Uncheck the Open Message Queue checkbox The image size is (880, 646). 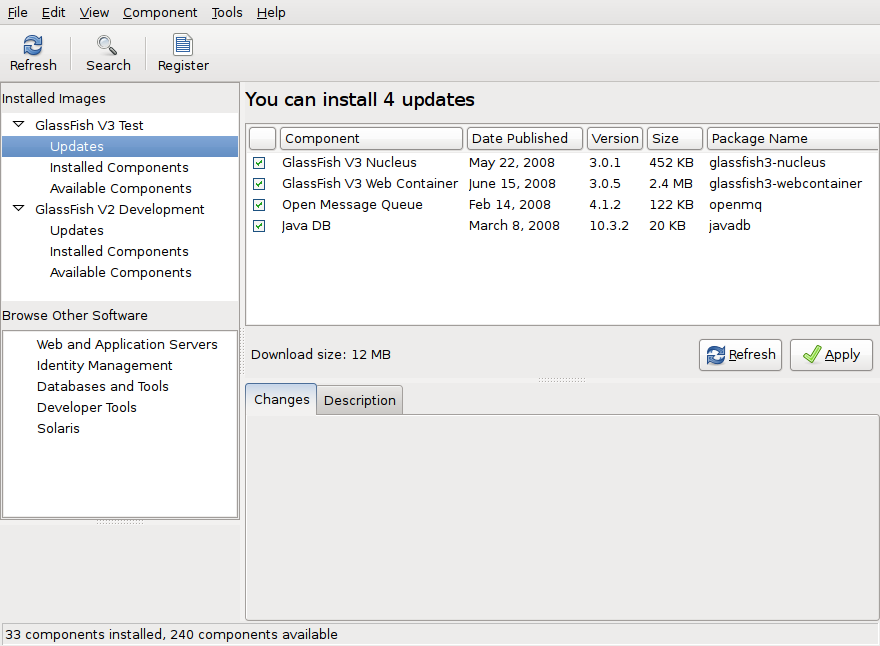260,205
